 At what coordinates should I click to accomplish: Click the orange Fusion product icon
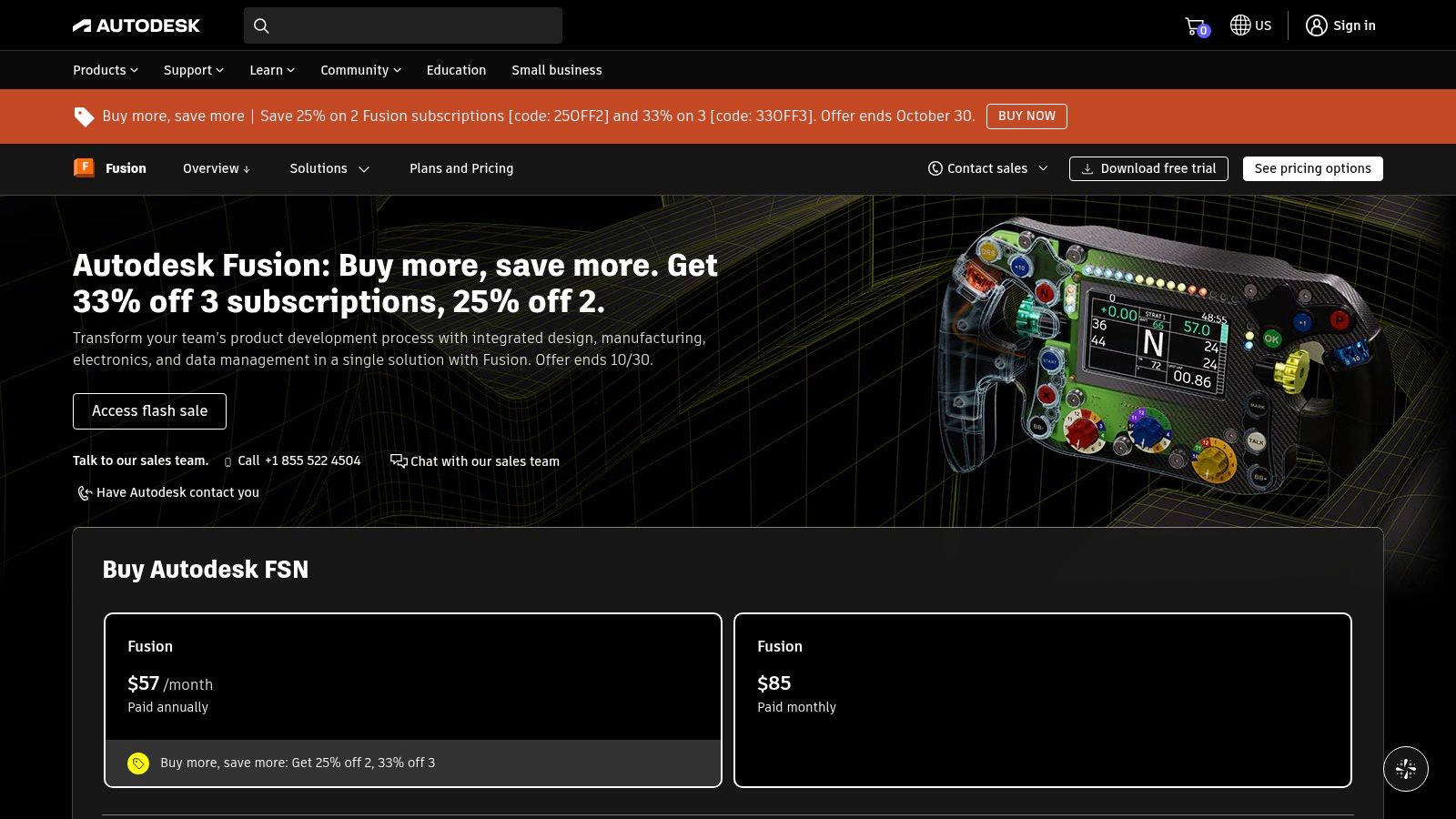point(84,167)
